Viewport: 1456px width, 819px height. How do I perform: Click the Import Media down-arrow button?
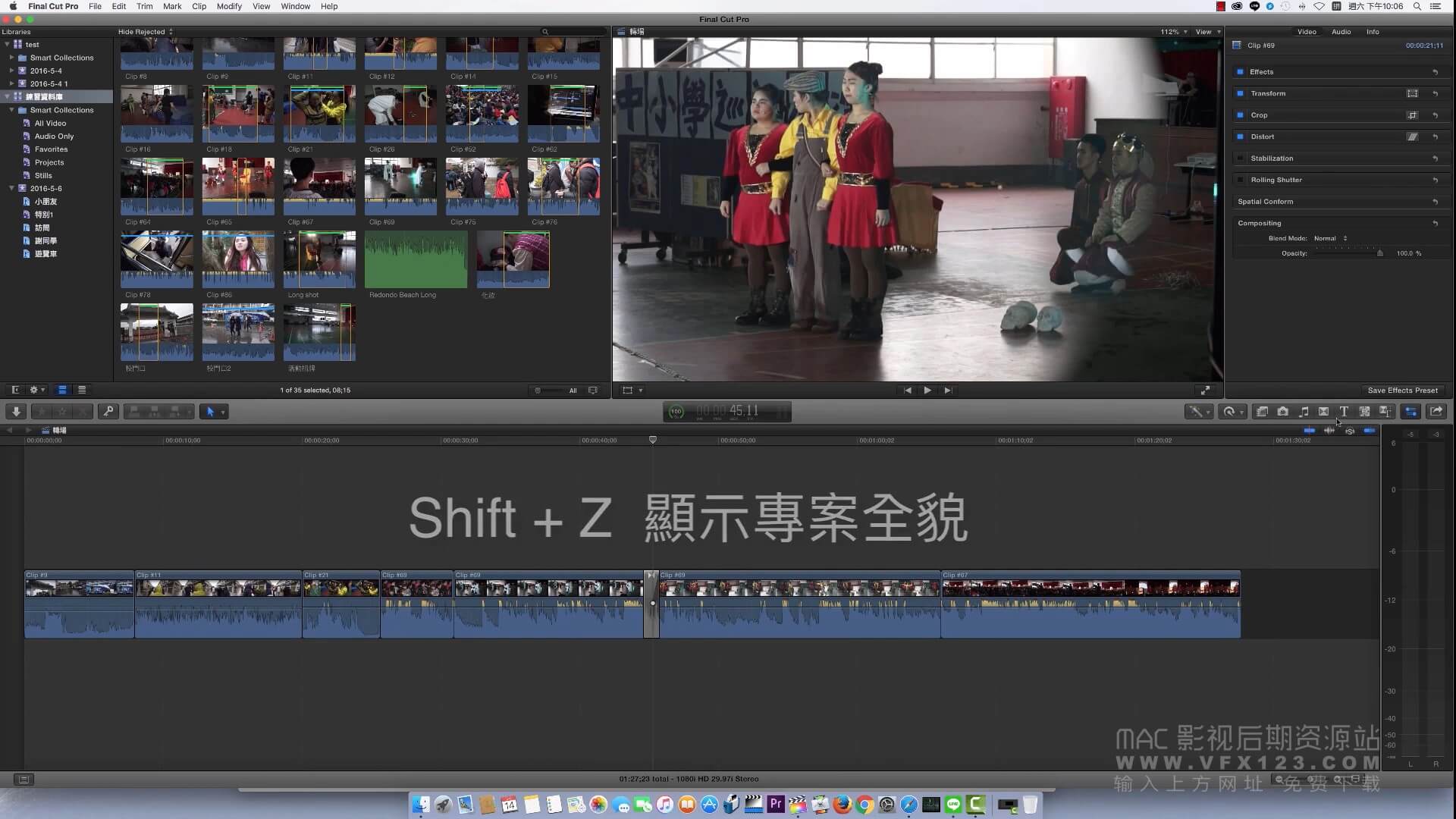point(16,412)
